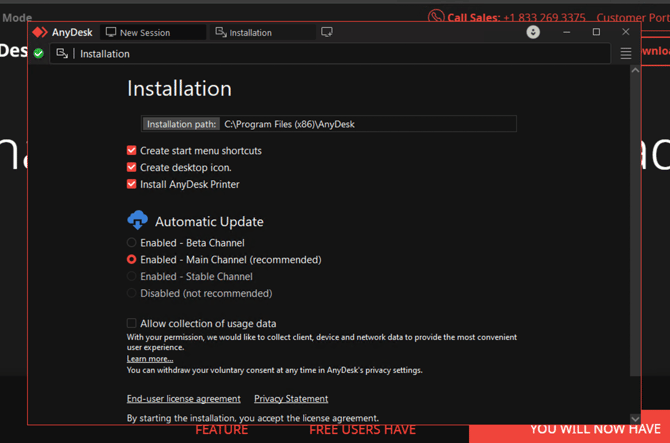Screen dimensions: 670x443
Task: Enable Allow collection of usage data
Action: [x=132, y=323]
